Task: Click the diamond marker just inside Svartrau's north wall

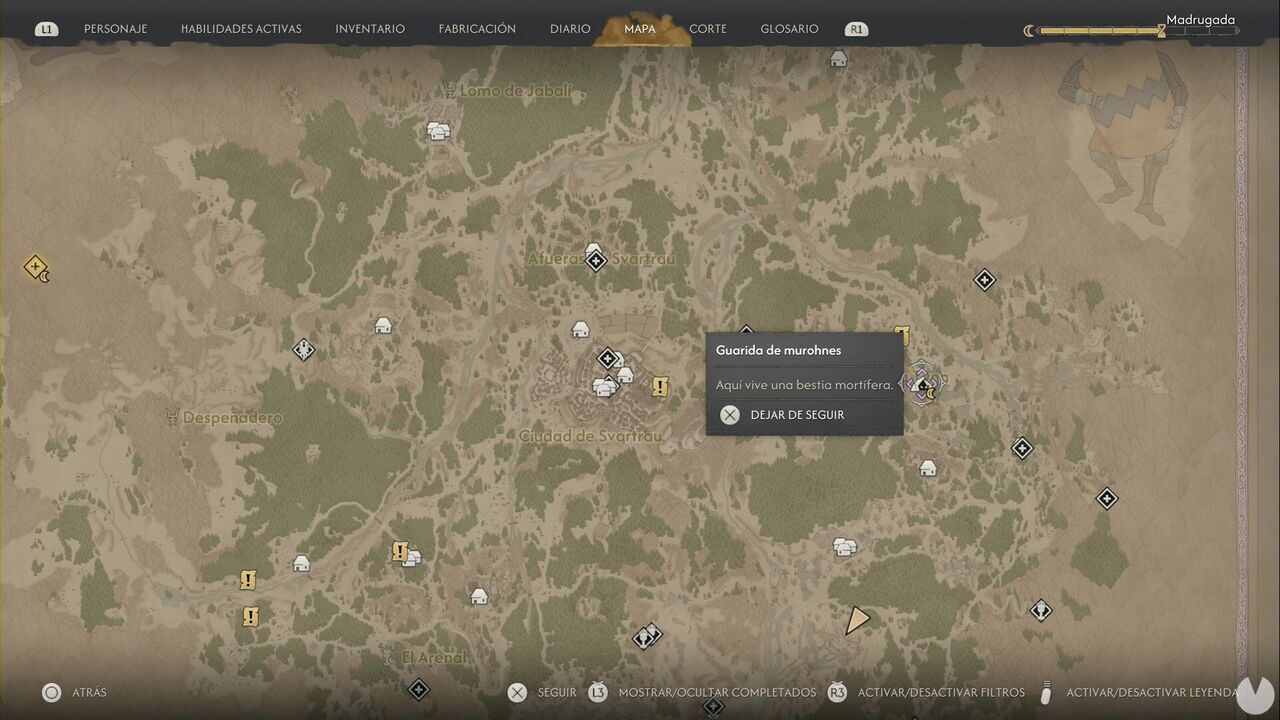Action: pos(607,358)
